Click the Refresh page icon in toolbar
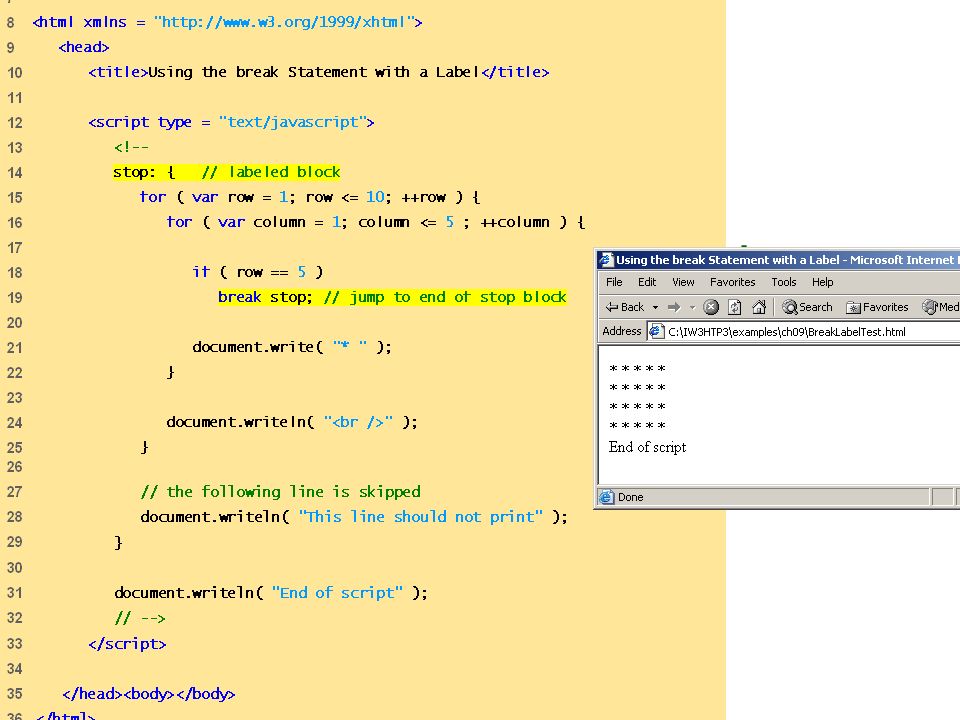Image resolution: width=960 pixels, height=720 pixels. tap(735, 307)
